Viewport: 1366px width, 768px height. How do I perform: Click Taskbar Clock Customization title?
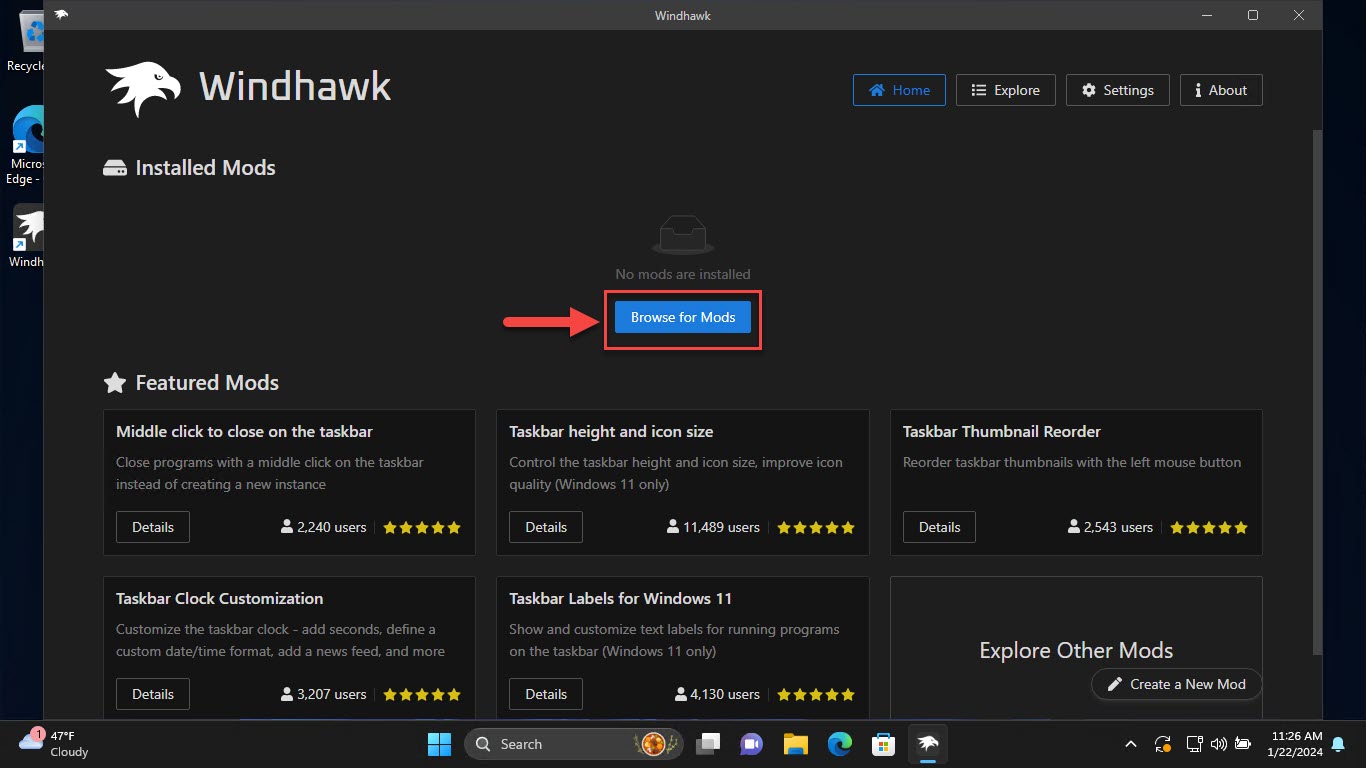tap(219, 599)
